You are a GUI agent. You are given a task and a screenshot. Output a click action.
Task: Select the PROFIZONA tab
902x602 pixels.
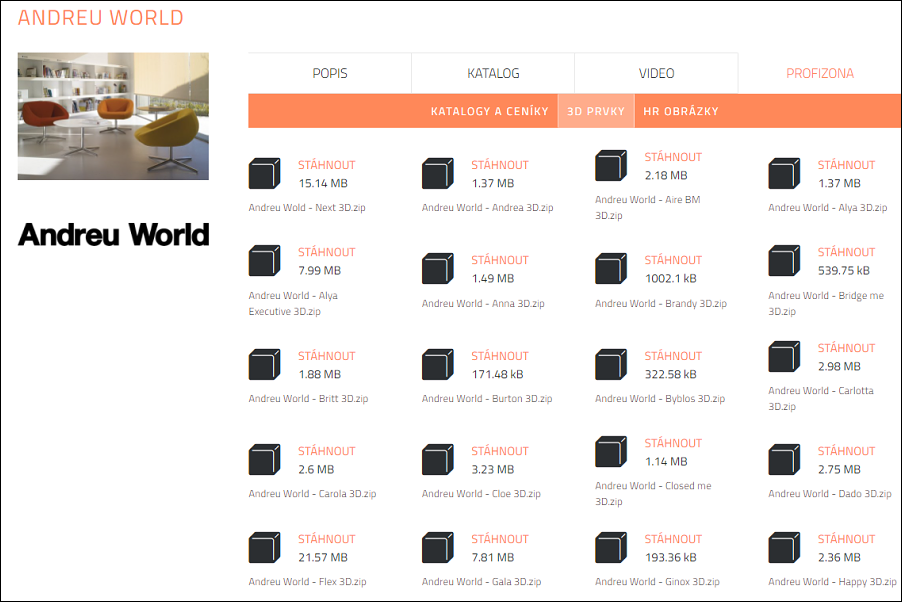point(819,73)
